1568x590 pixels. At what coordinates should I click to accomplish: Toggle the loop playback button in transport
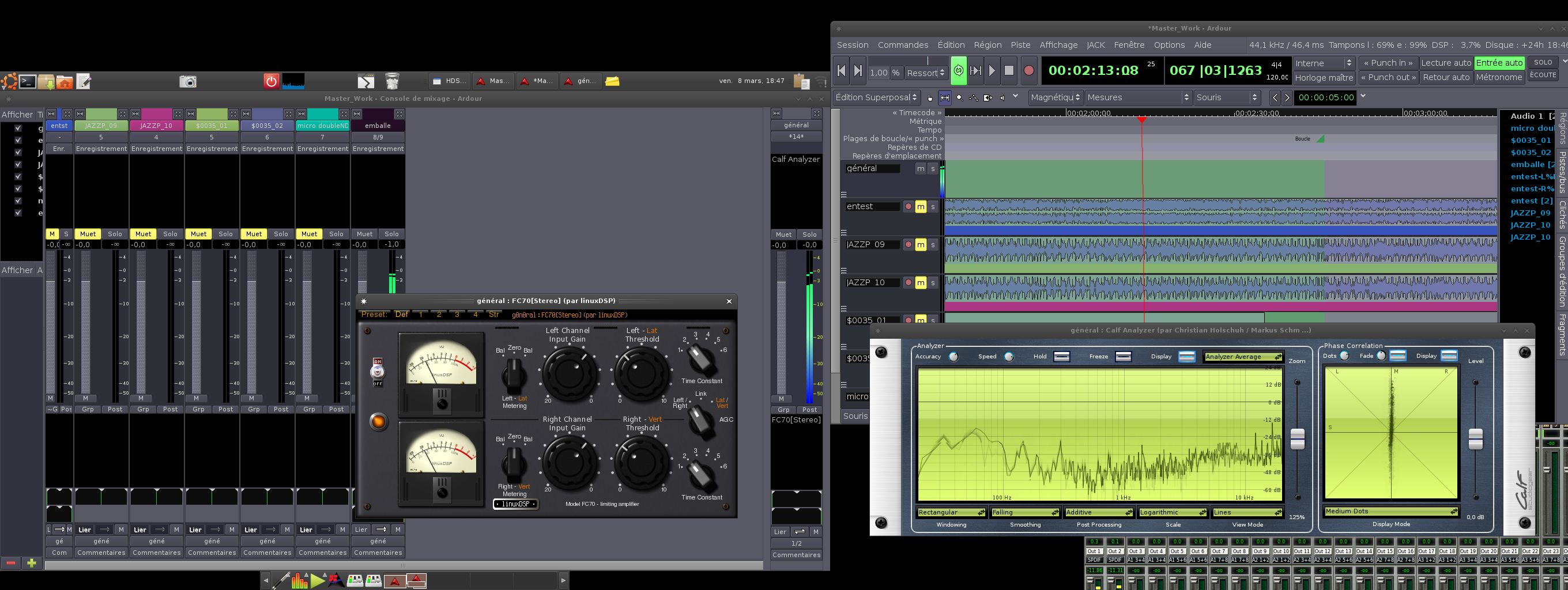coord(958,71)
